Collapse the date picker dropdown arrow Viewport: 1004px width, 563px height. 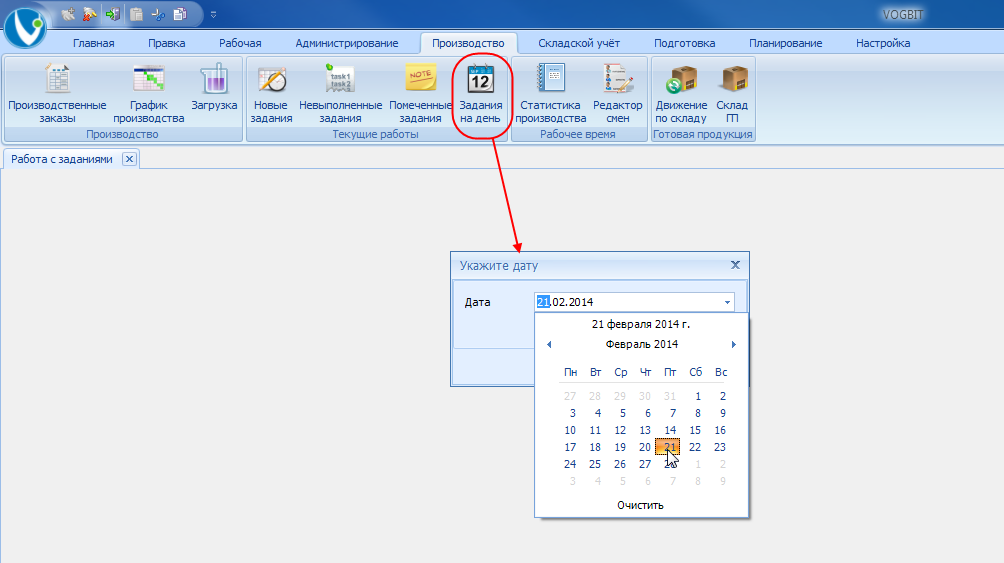[727, 302]
